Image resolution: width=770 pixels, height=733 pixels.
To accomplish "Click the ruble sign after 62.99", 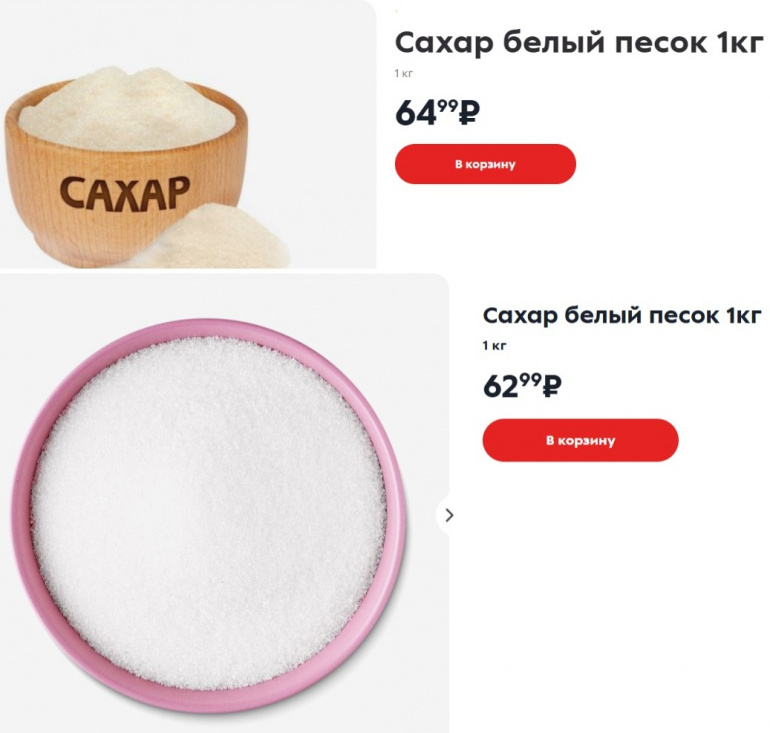I will 552,385.
